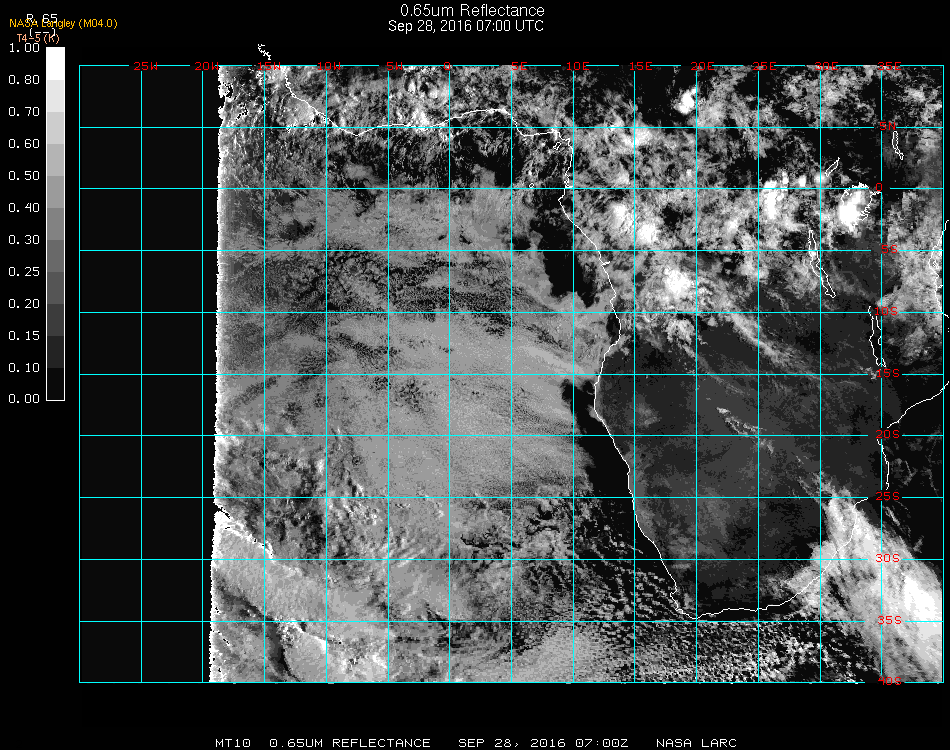Click the 5S latitude label
Screen dimensions: 950x750
click(x=889, y=249)
